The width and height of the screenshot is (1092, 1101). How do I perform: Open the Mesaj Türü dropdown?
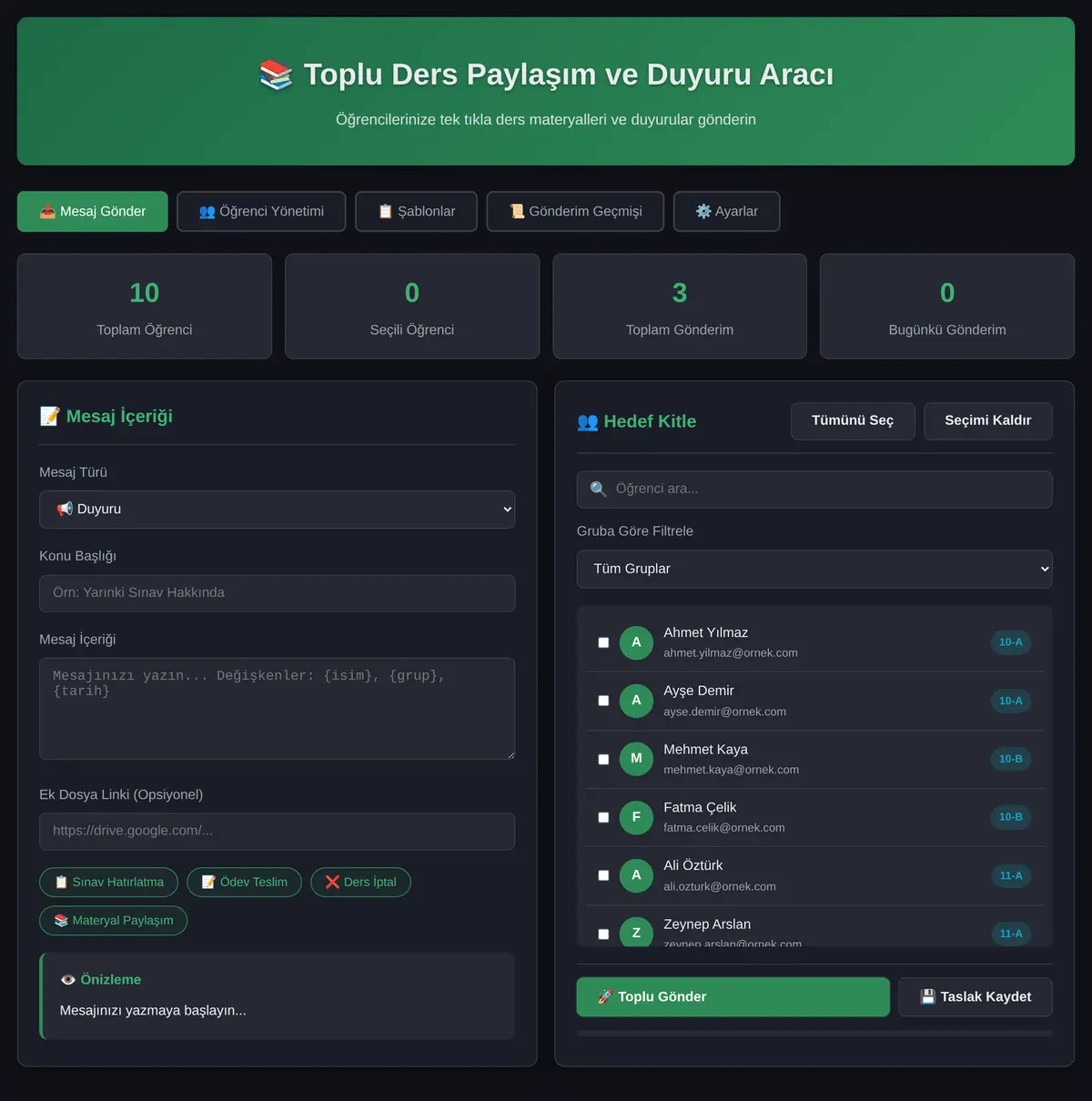277,510
